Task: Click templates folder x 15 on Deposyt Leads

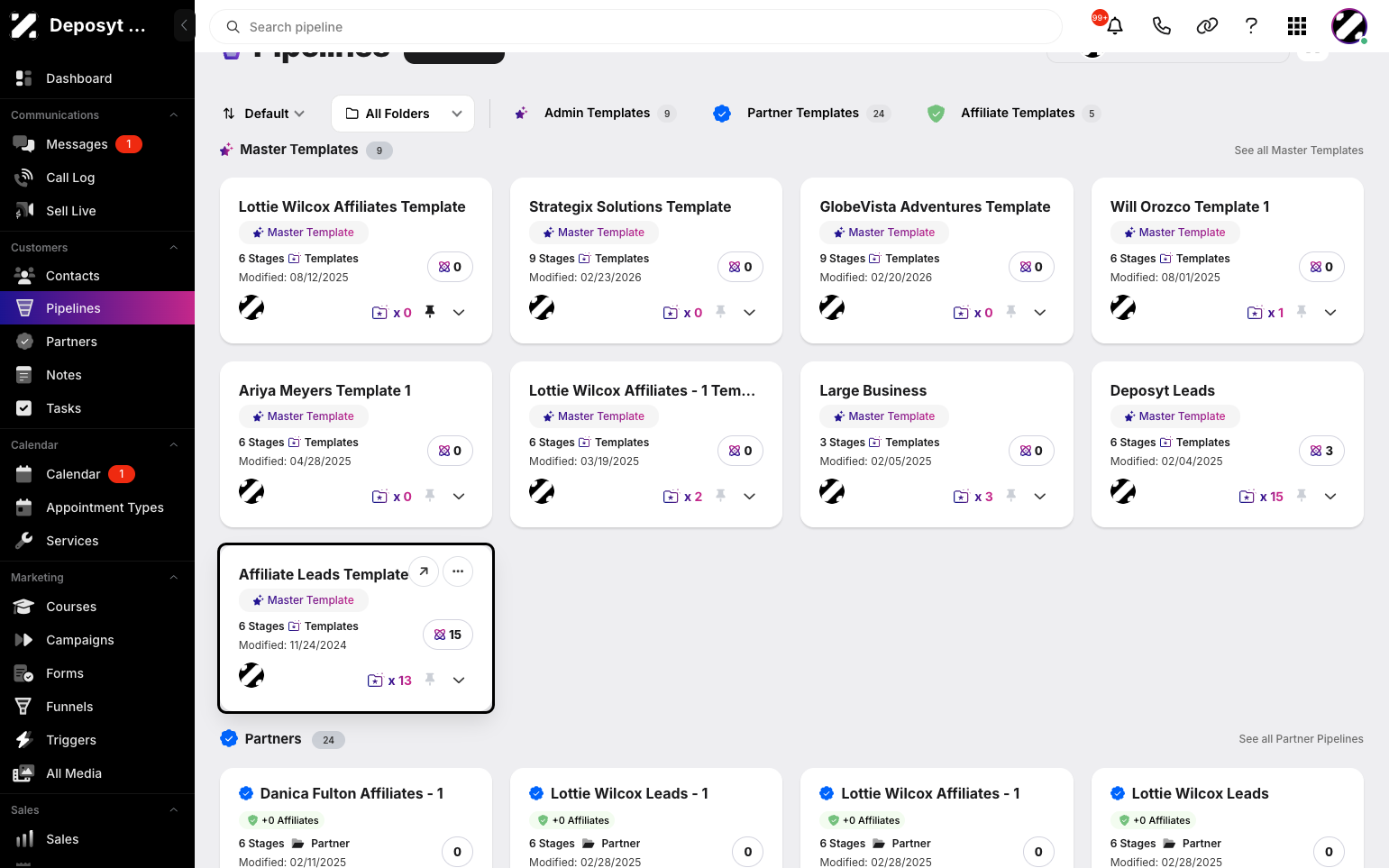Action: [x=1261, y=497]
